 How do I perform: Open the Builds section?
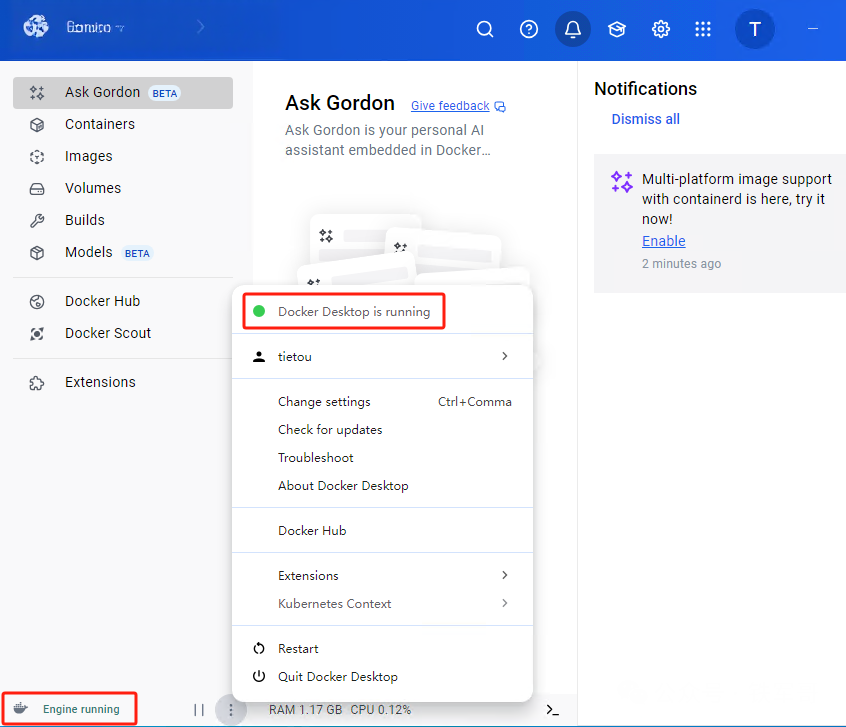point(85,220)
